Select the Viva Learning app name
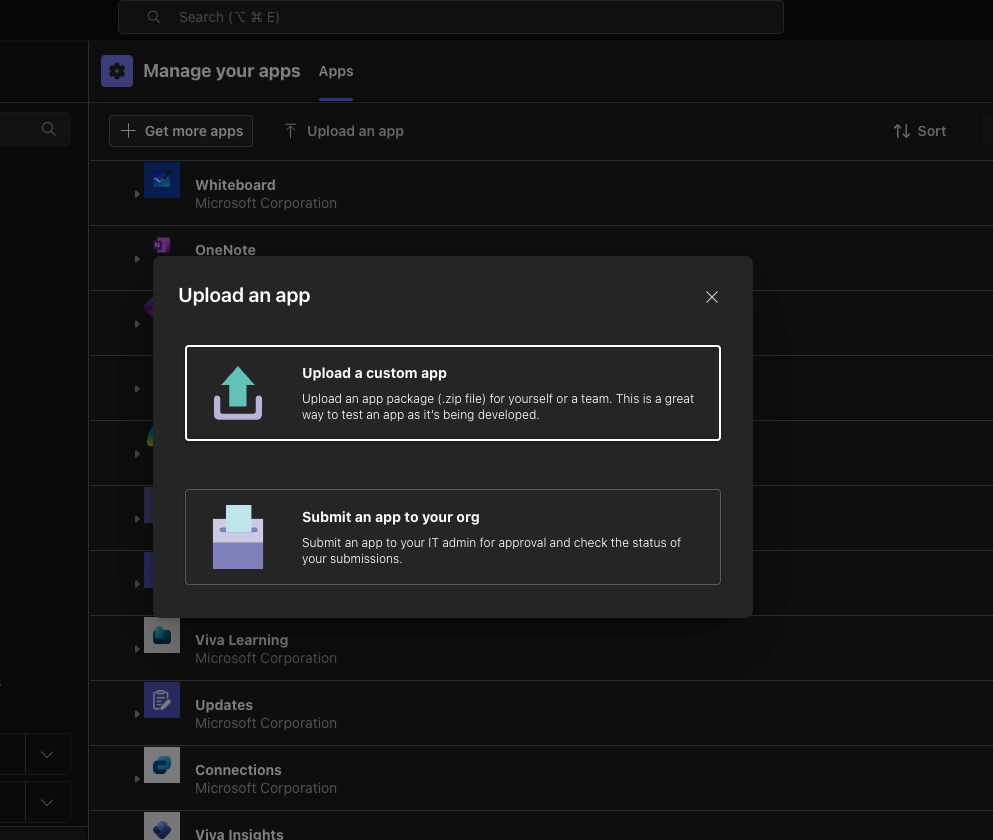 [242, 640]
